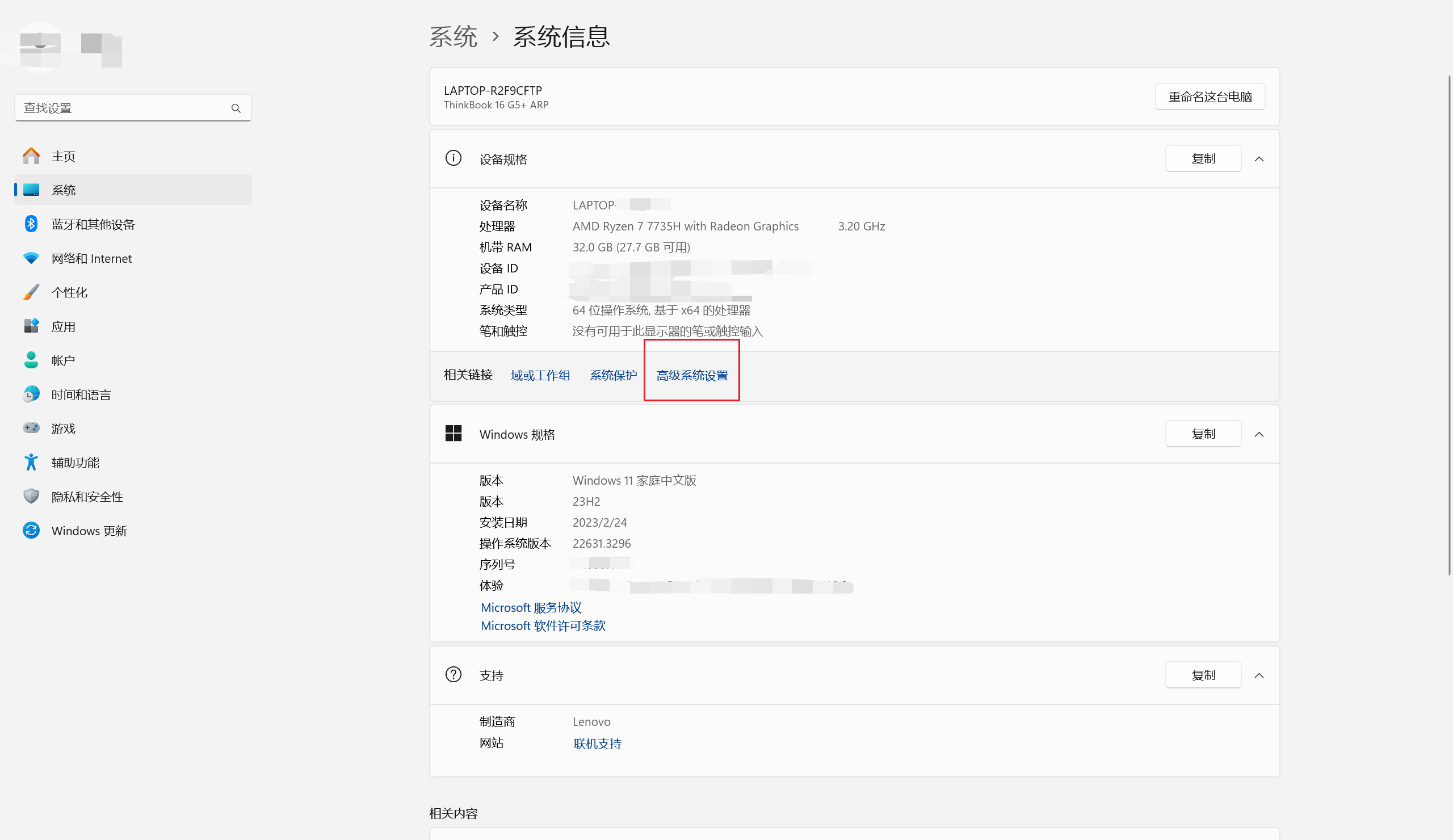Collapse the 支持 section chevron
The height and width of the screenshot is (840, 1453).
(x=1259, y=675)
